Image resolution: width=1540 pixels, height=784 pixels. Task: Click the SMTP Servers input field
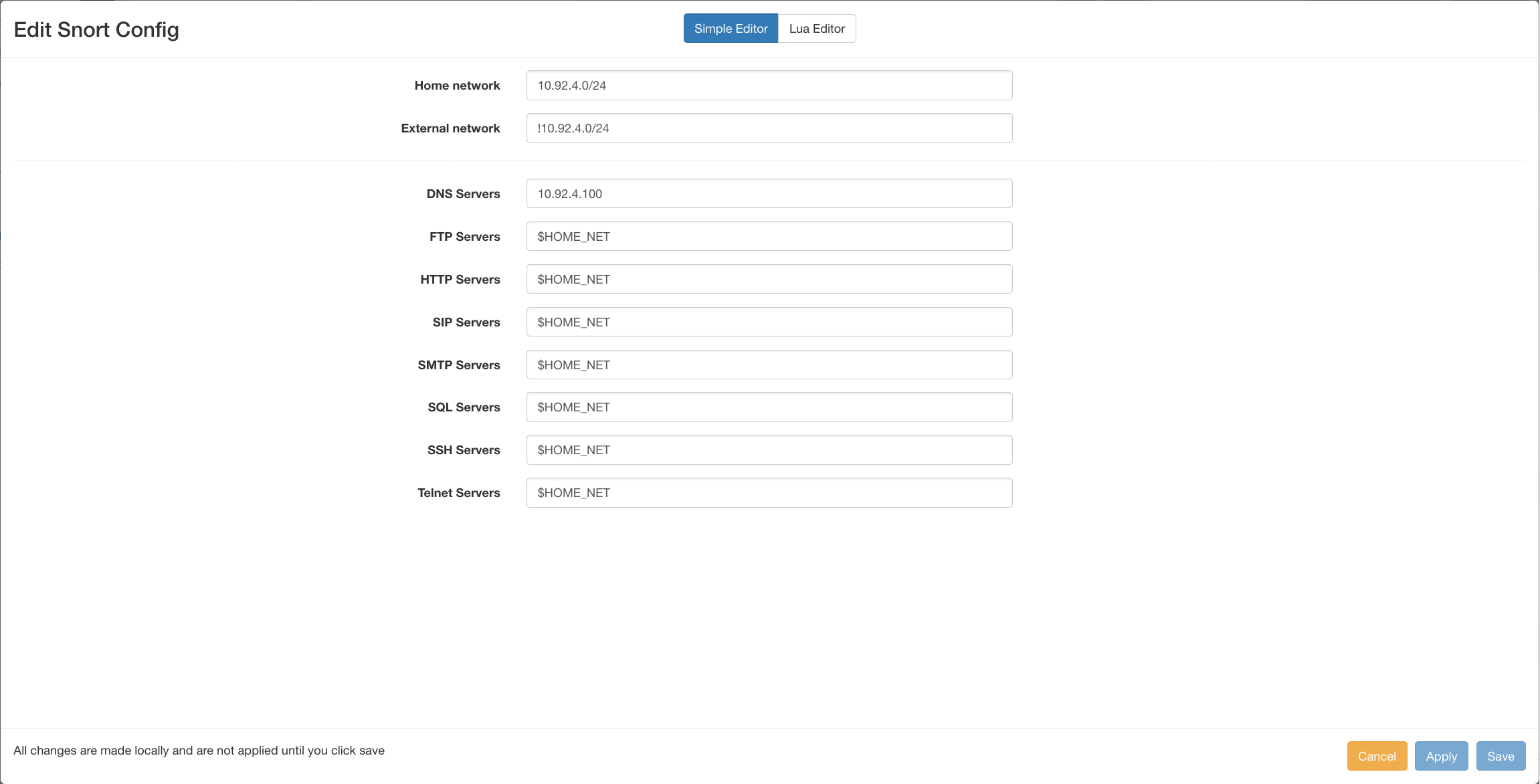[x=769, y=365]
